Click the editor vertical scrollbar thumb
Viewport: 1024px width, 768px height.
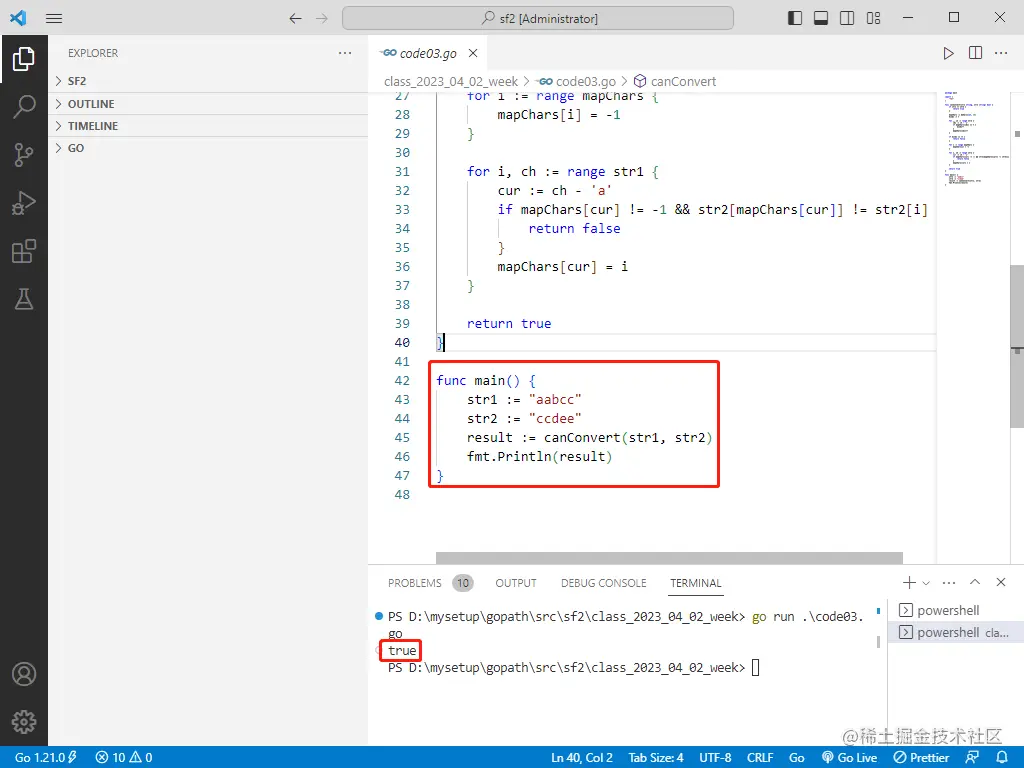(x=1016, y=346)
